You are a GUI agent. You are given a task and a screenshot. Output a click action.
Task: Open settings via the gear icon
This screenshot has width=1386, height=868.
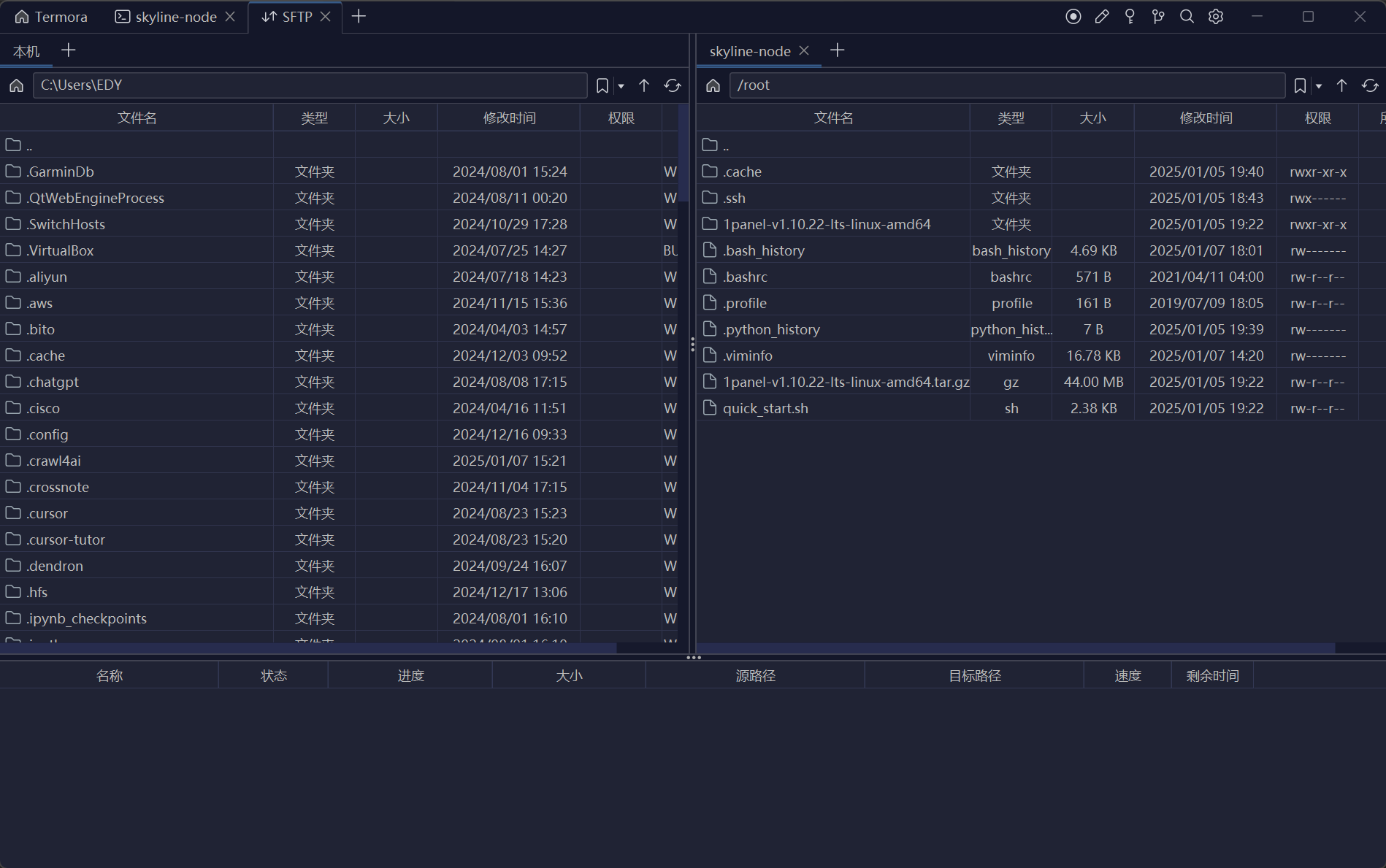tap(1216, 17)
